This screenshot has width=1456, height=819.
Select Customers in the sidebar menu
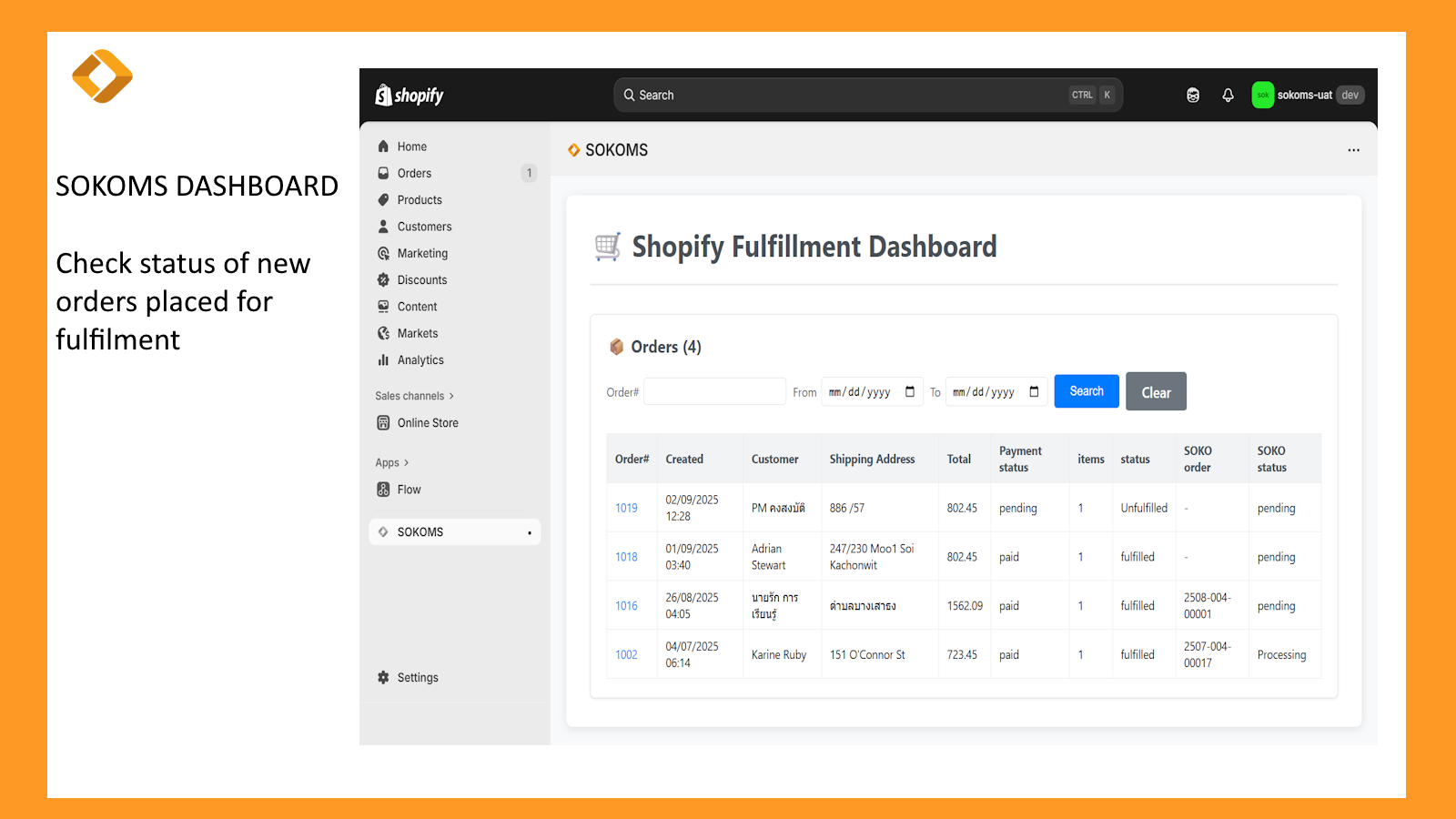coord(424,227)
